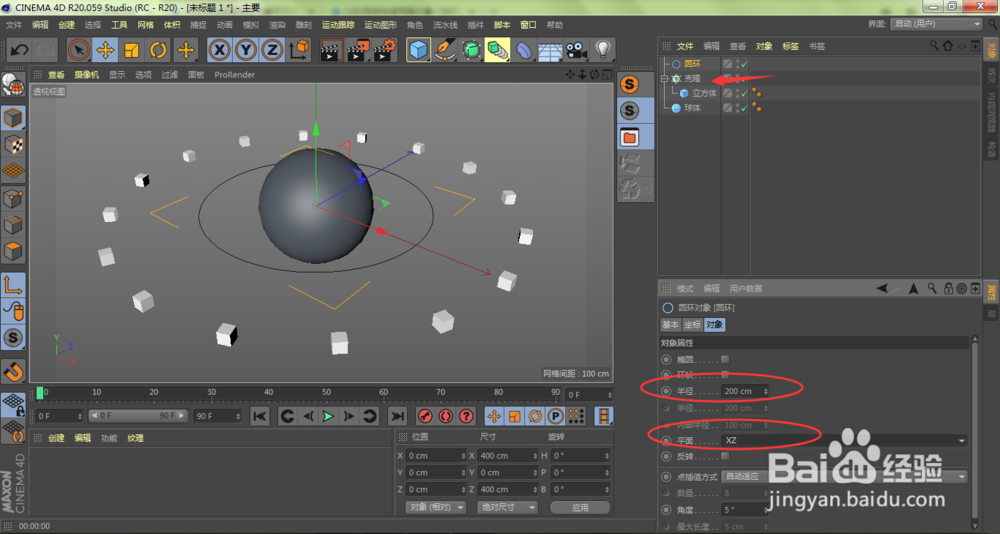Click animation dot beside 半径 200 cm
The image size is (1000, 534).
666,391
